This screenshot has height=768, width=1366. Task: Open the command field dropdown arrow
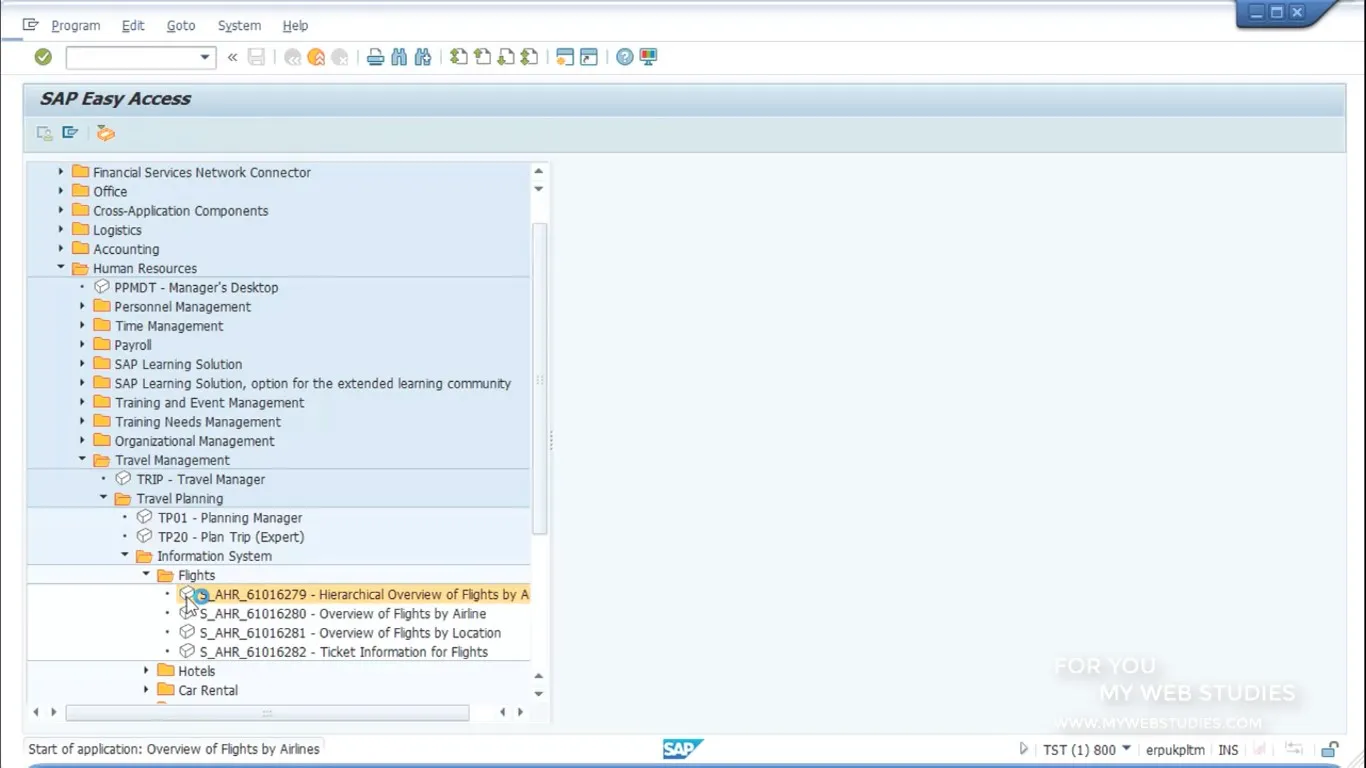(x=205, y=57)
